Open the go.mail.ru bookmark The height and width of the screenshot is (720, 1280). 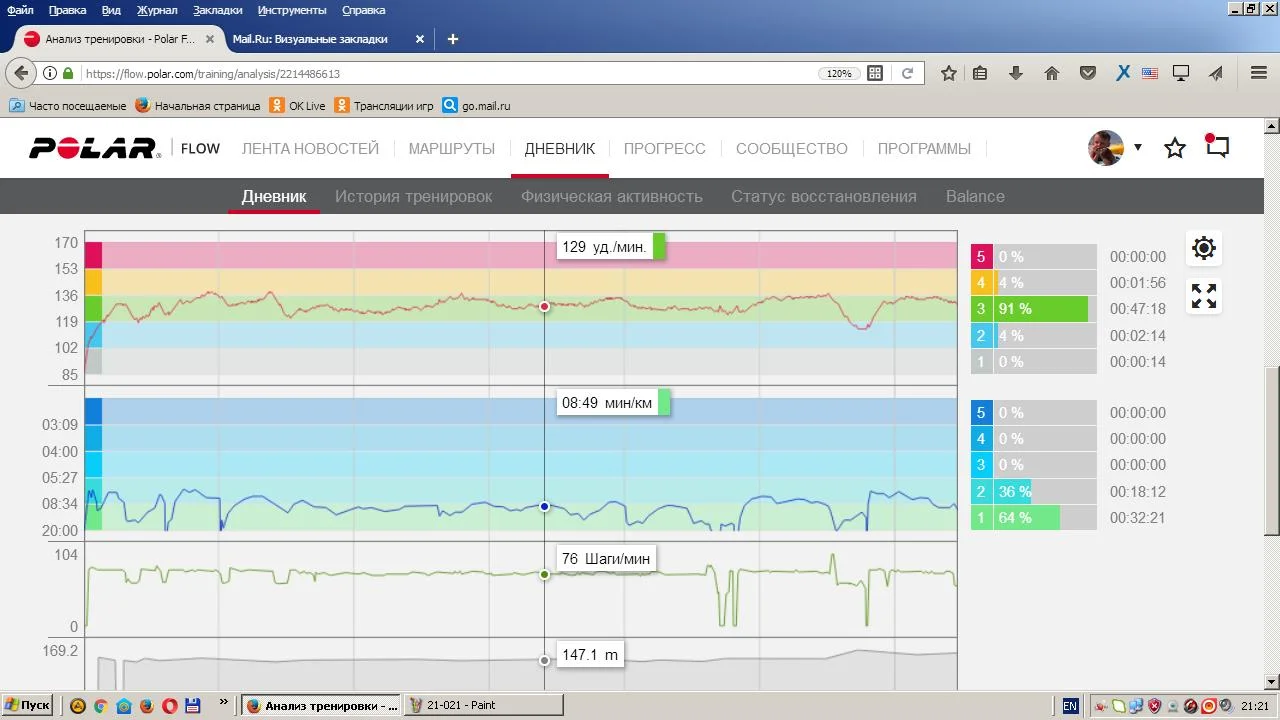[477, 105]
